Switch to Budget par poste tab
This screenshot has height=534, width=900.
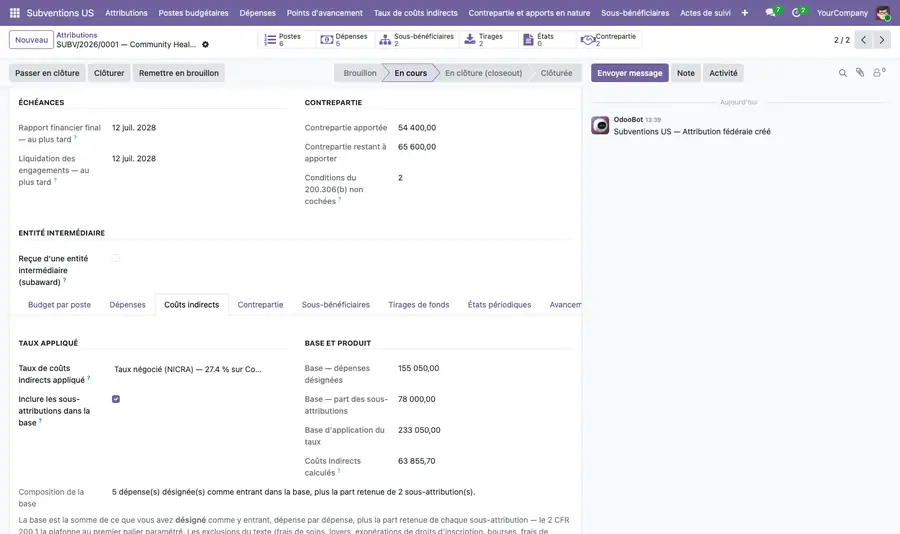coord(59,305)
